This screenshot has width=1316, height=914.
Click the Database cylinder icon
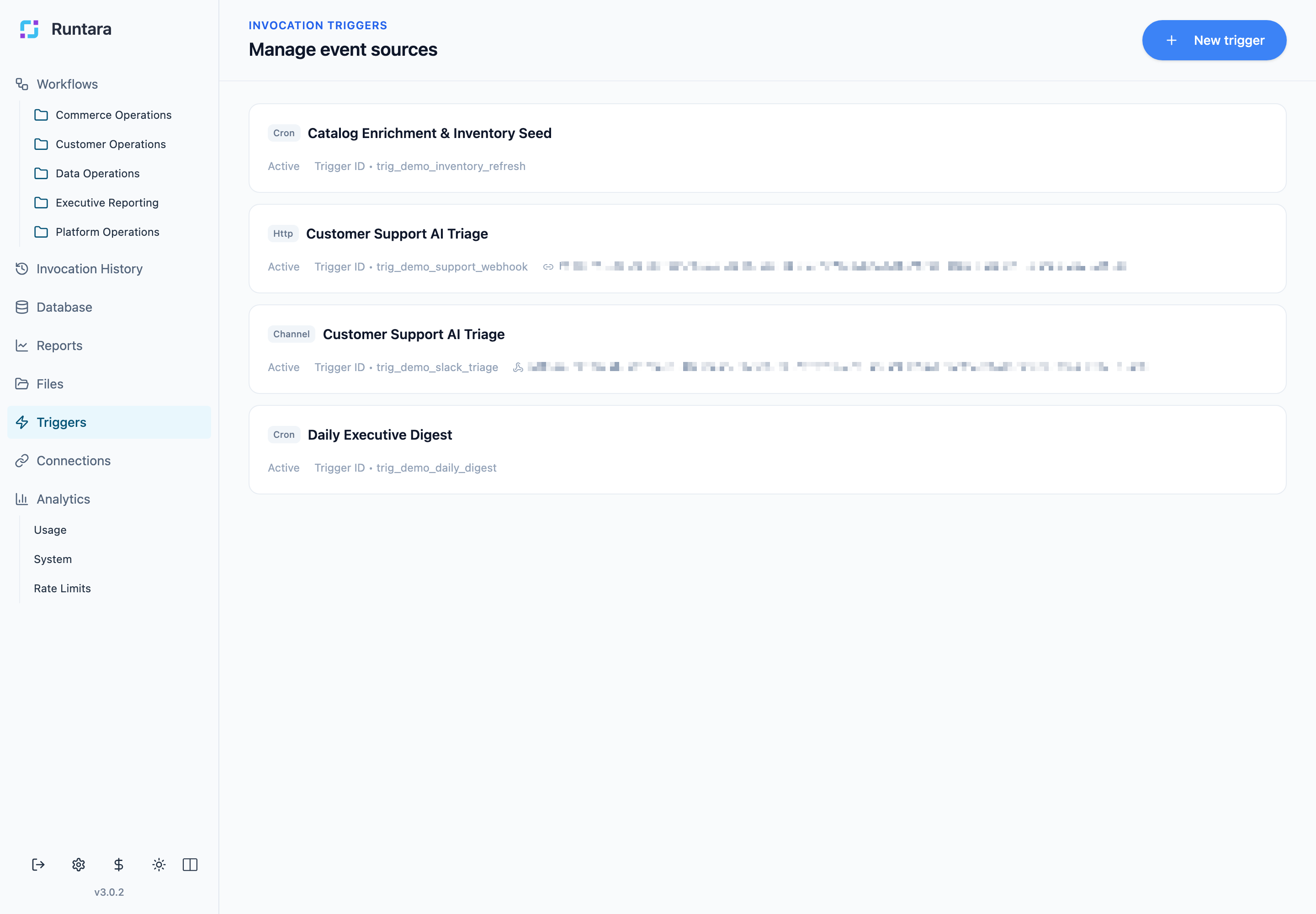coord(22,307)
